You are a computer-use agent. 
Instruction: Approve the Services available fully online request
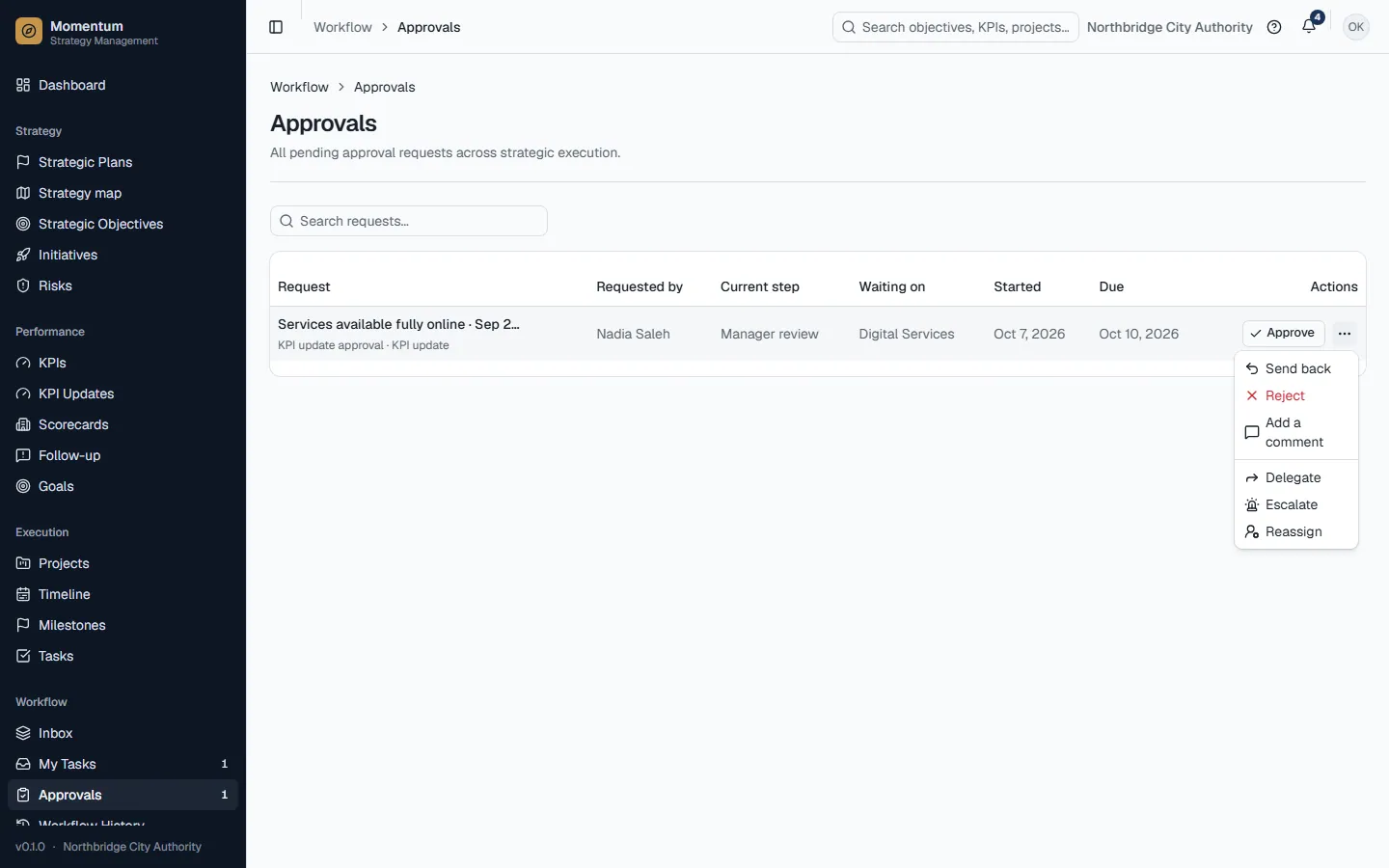(x=1283, y=334)
